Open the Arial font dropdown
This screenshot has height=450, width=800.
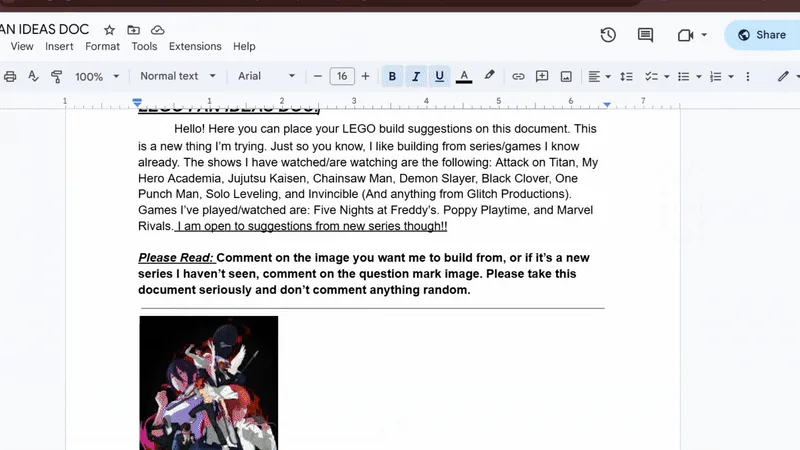[x=266, y=76]
